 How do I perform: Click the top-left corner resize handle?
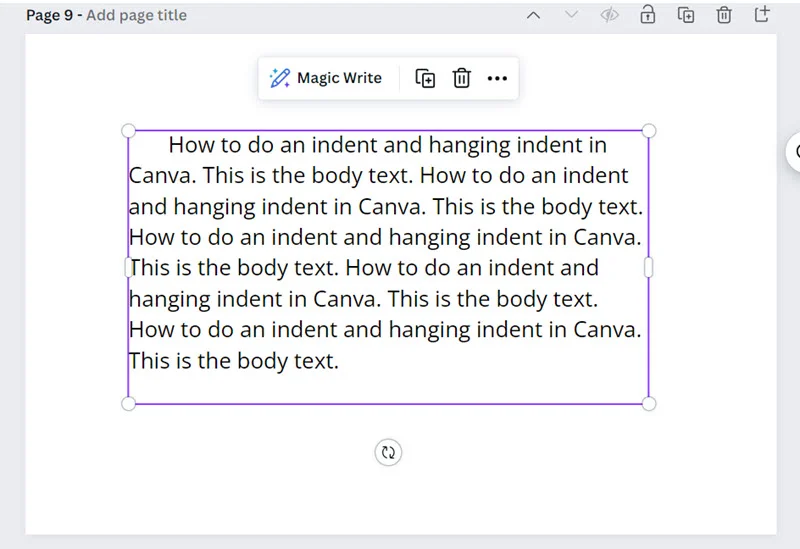coord(128,131)
